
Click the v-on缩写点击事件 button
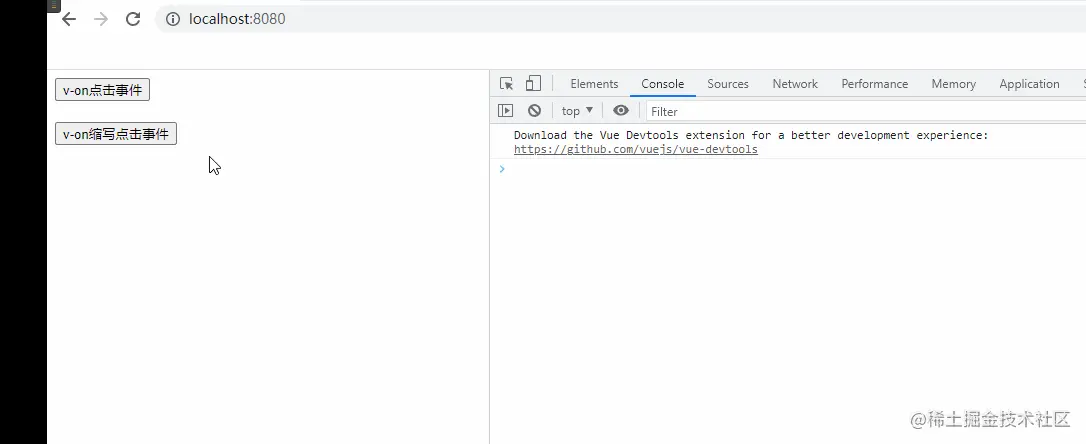(116, 134)
